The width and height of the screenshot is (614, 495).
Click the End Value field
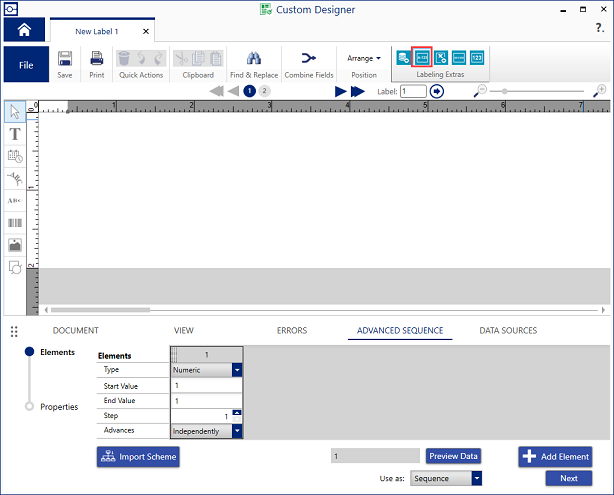(206, 401)
